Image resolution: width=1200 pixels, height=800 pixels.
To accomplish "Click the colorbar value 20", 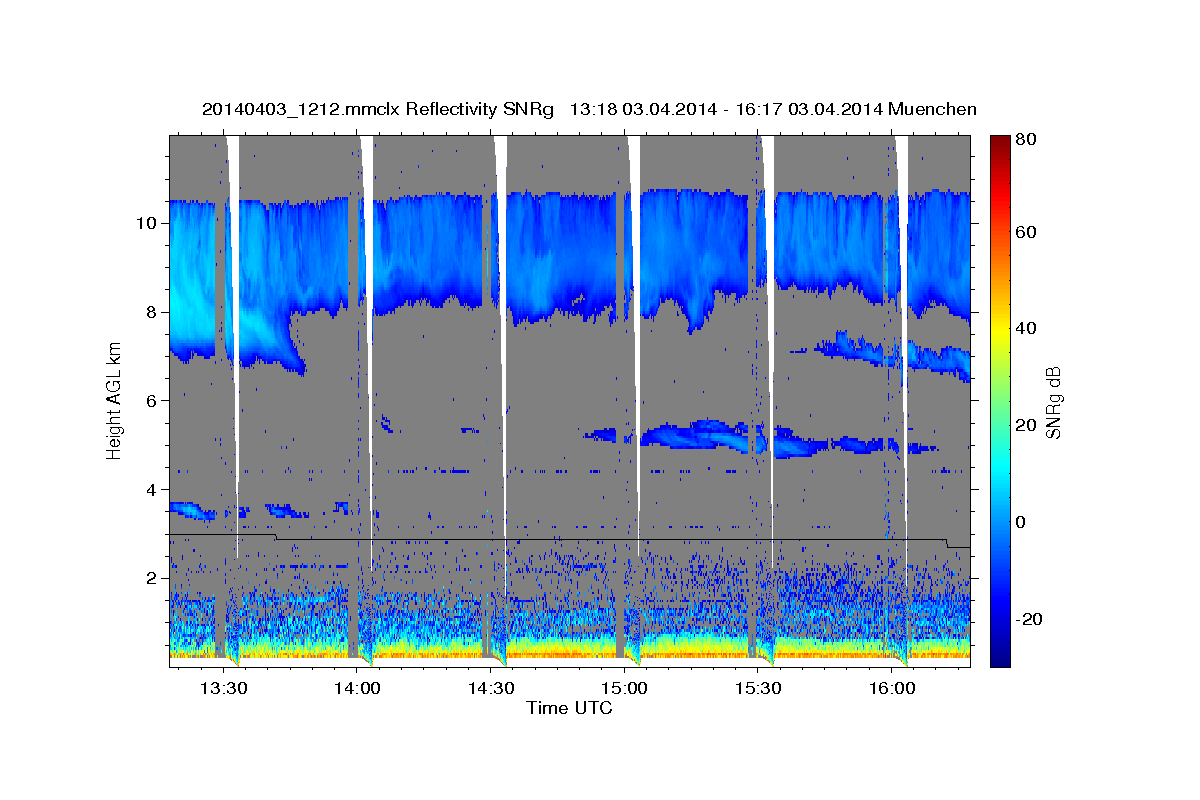I will (1025, 426).
